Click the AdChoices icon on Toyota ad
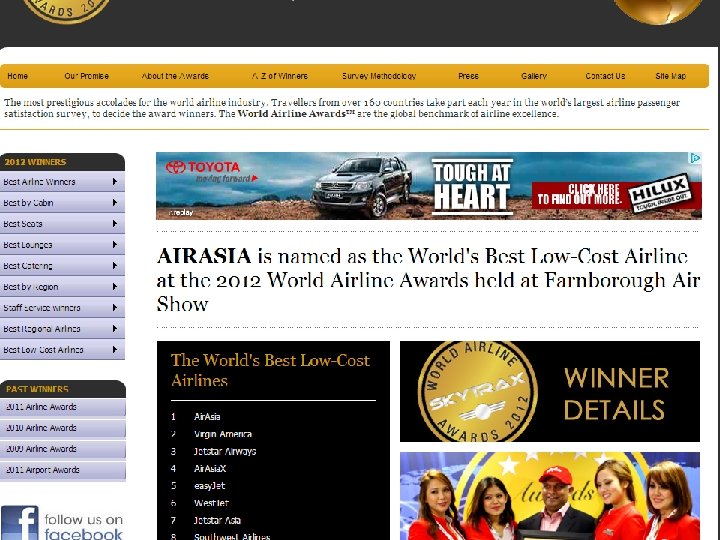 point(695,158)
